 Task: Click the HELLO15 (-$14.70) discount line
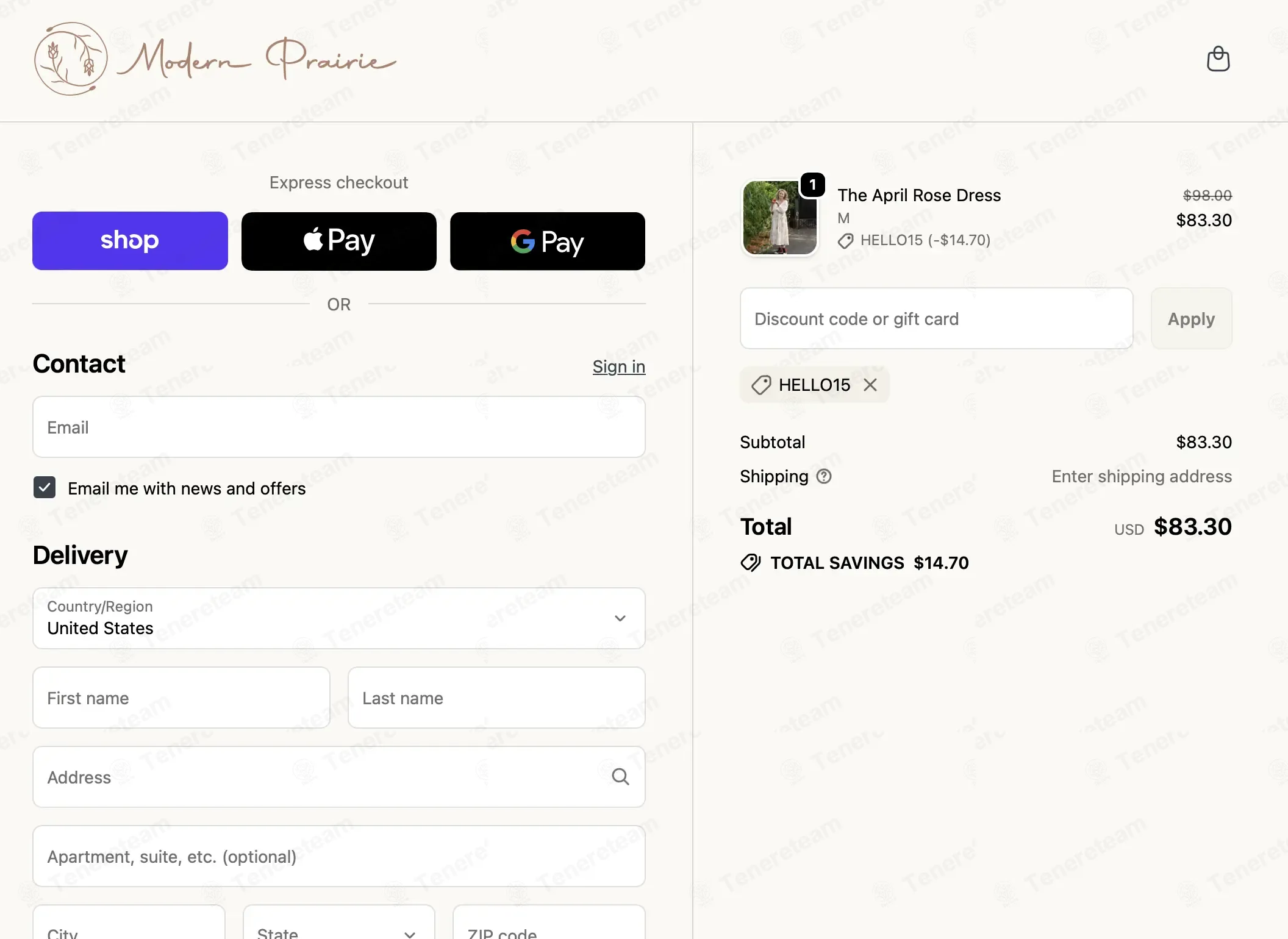(914, 240)
